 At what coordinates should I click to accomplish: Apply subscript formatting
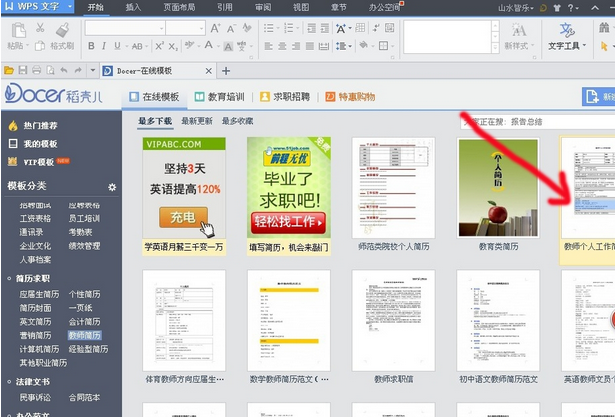[x=173, y=46]
